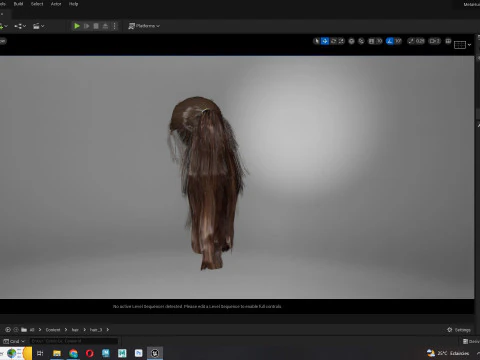The width and height of the screenshot is (480, 360).
Task: Toggle grid snapping in viewport toolbar
Action: (371, 41)
